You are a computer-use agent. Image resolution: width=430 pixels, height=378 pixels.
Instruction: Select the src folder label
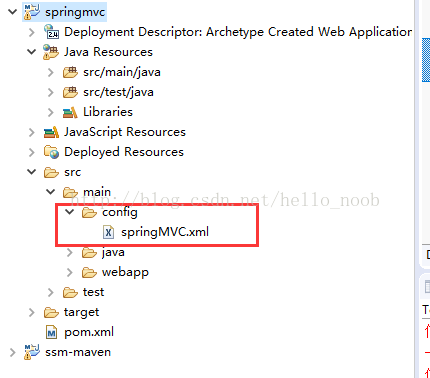(x=72, y=172)
